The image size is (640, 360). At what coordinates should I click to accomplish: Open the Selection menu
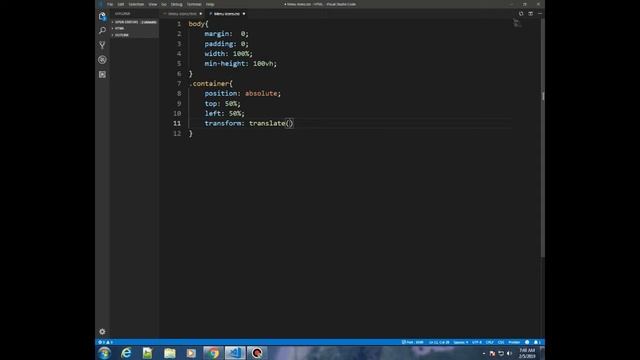(136, 4)
